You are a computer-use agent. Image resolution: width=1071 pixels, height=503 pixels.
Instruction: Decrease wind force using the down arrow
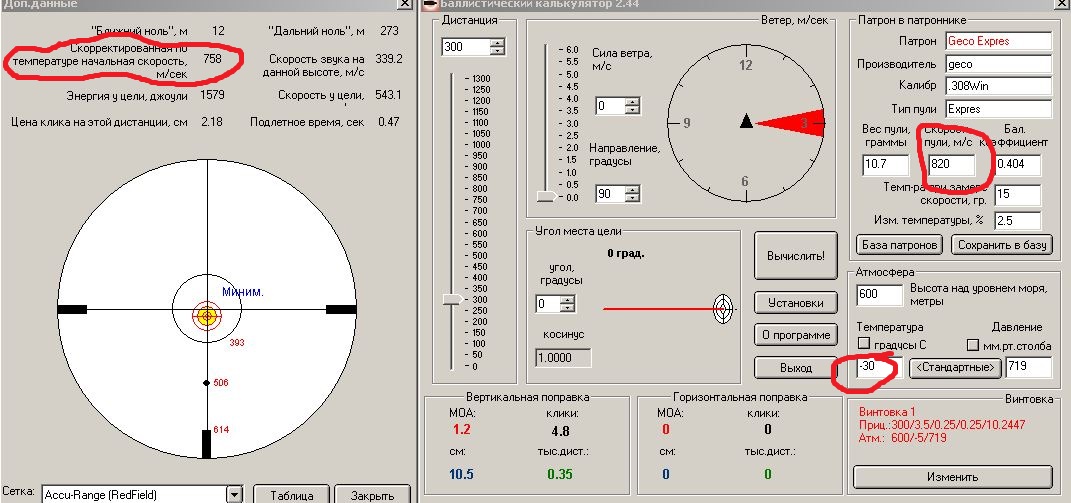(x=632, y=110)
